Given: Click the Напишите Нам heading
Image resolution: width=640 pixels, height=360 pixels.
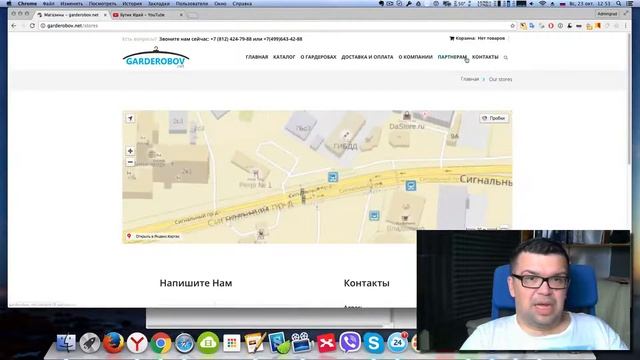Looking at the screenshot, I should click(x=196, y=283).
